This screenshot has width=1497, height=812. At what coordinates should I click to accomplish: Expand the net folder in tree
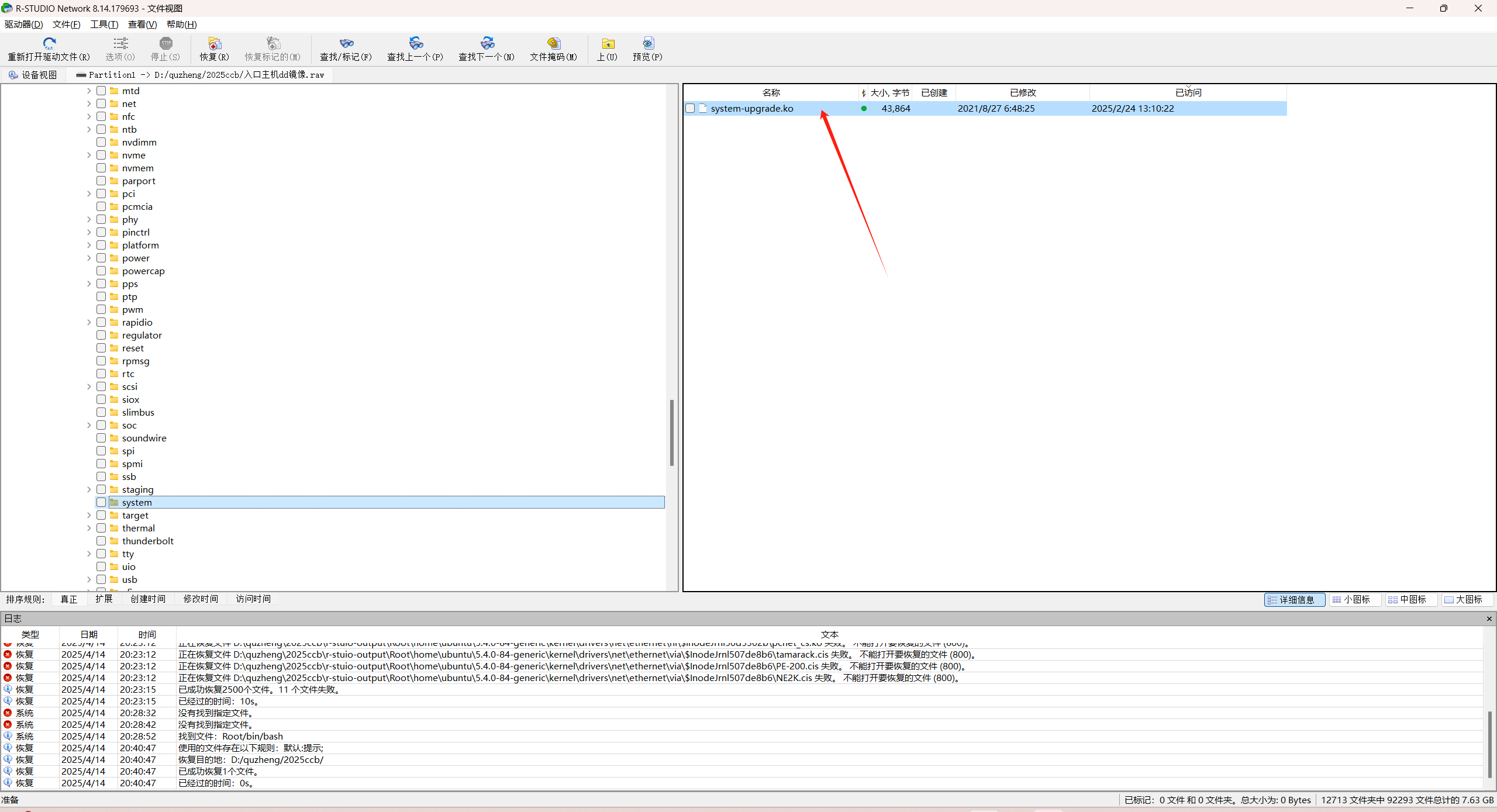pyautogui.click(x=89, y=103)
